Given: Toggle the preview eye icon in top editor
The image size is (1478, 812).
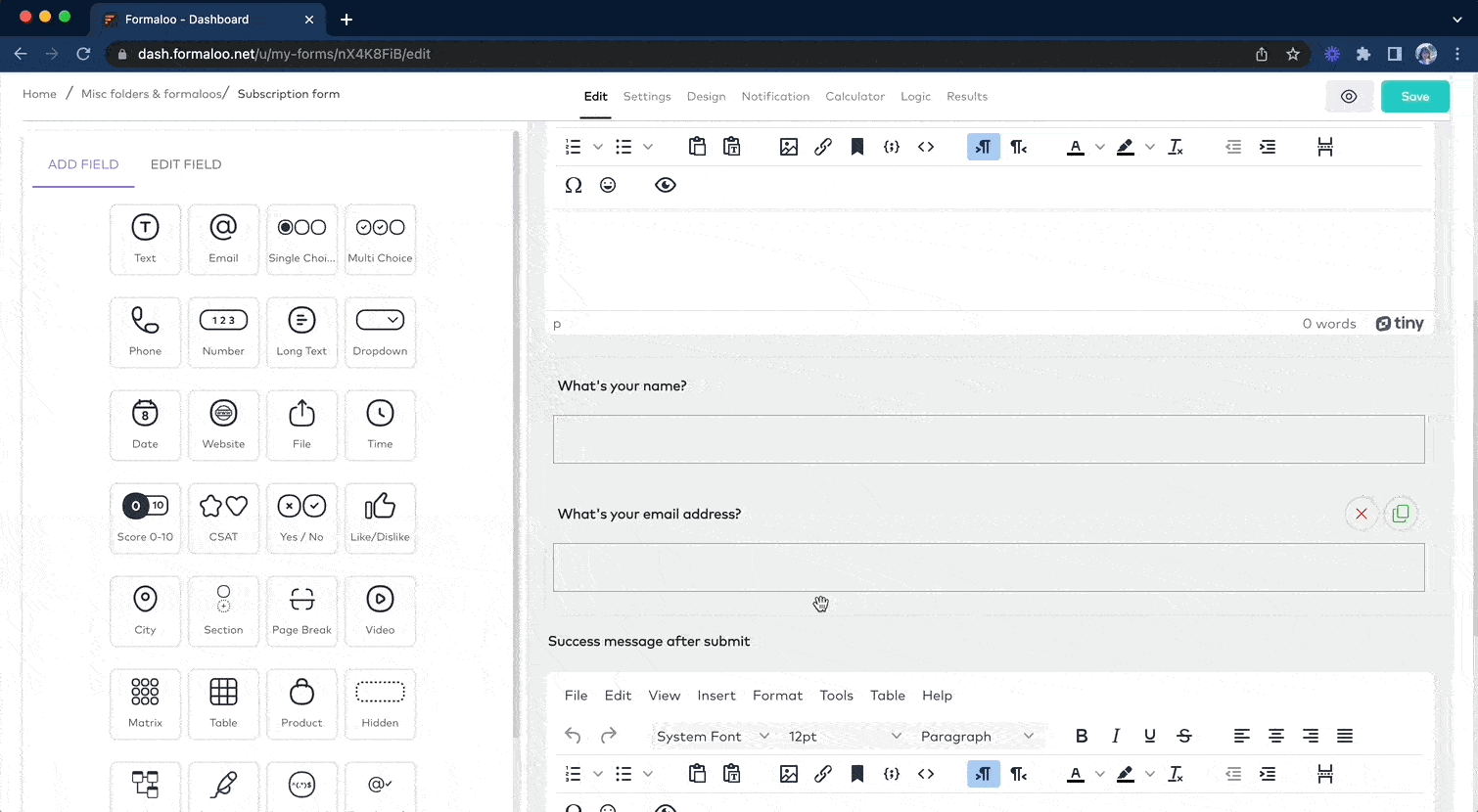Looking at the screenshot, I should coord(666,185).
